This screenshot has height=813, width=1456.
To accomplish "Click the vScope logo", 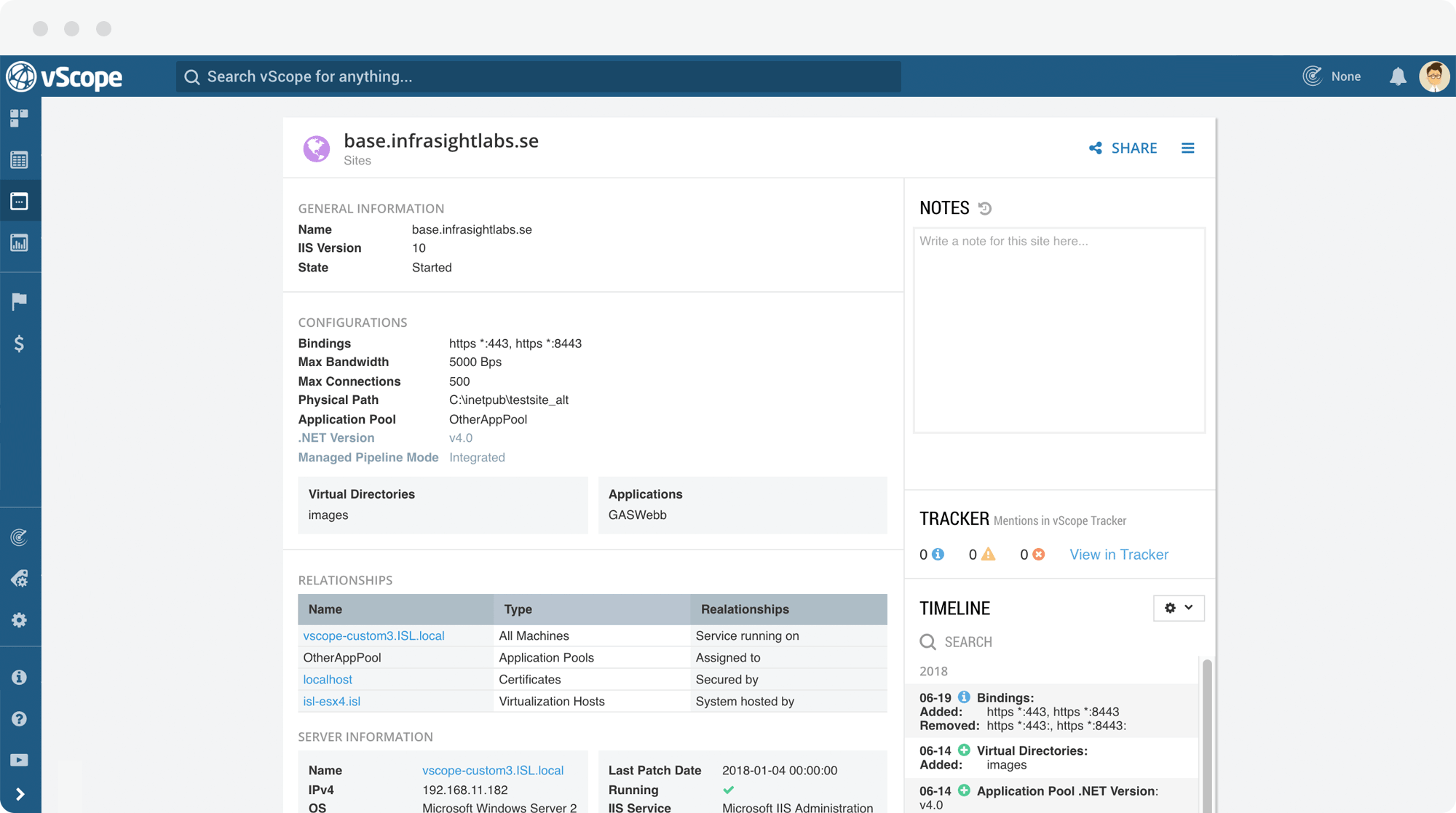I will point(64,76).
